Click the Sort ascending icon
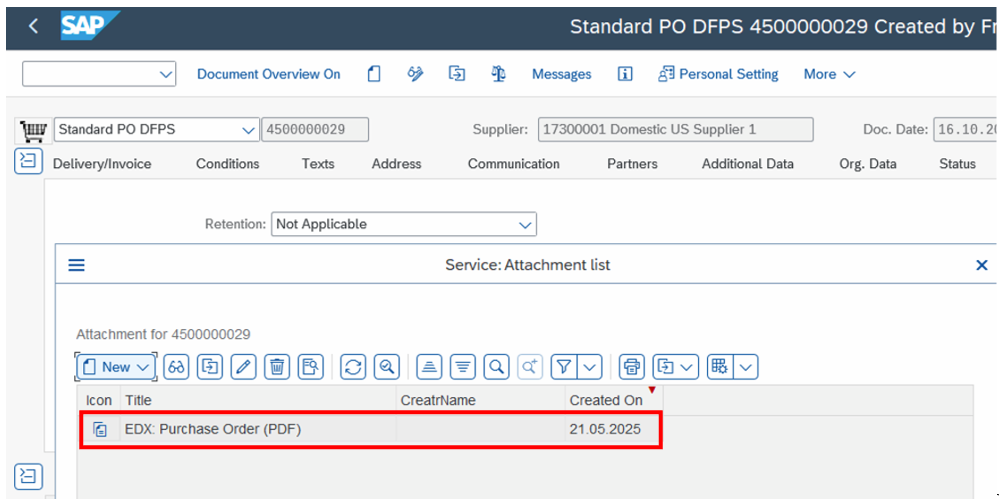Image resolution: width=999 pixels, height=504 pixels. pos(429,367)
